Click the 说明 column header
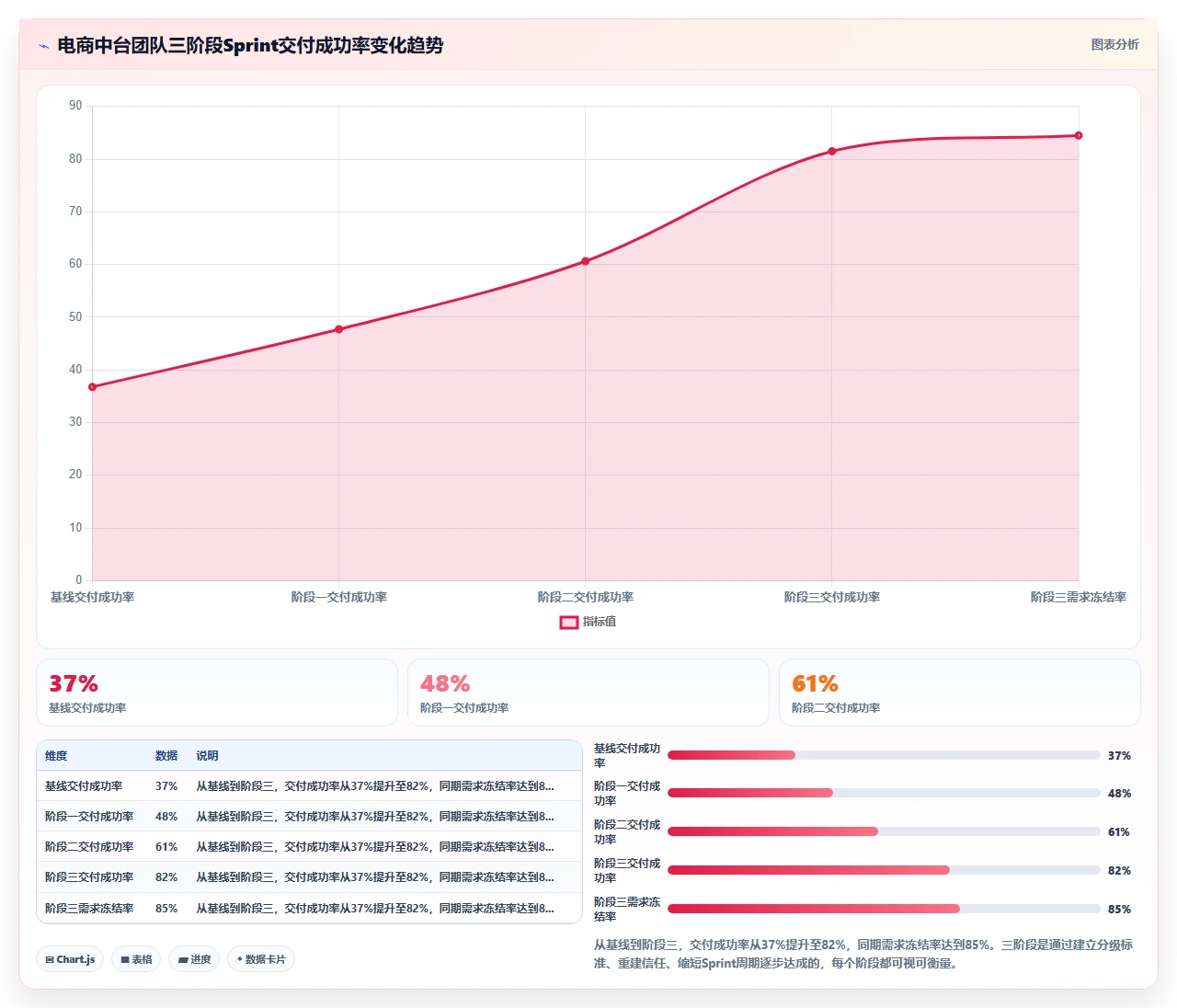 [207, 756]
